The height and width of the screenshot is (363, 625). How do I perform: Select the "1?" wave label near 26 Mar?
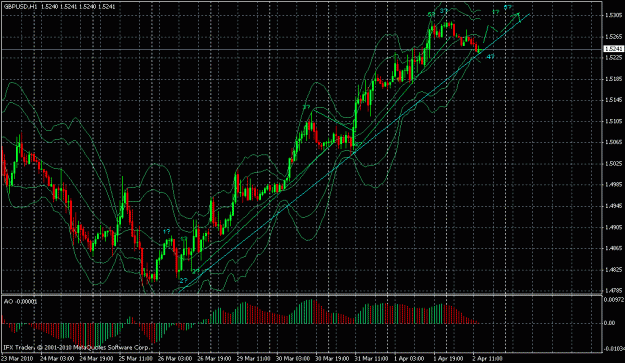click(x=167, y=232)
